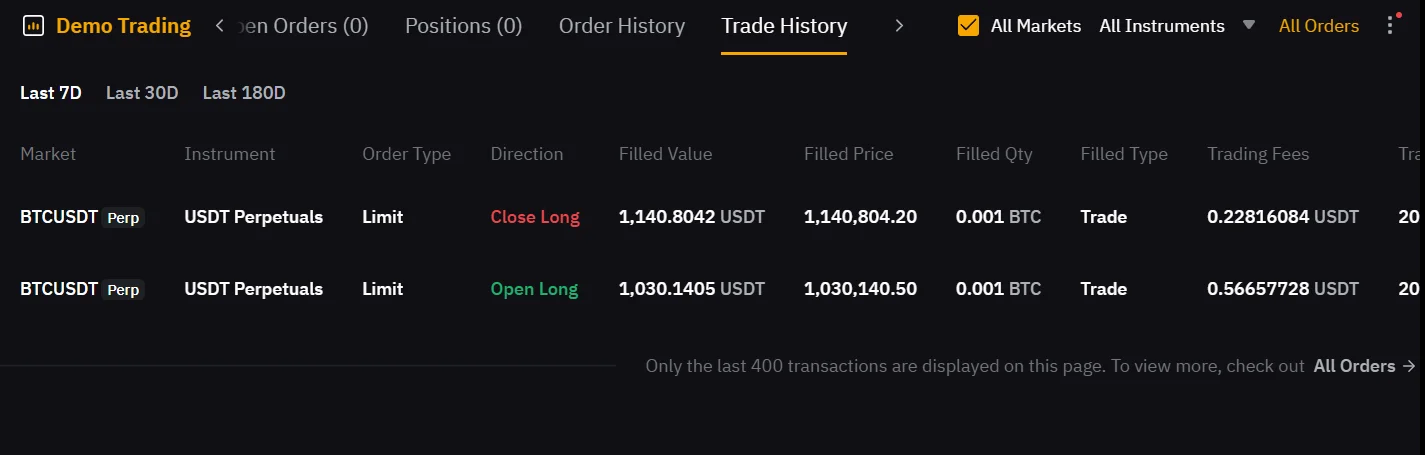The image size is (1425, 455).
Task: Click the Demo Trading title
Action: click(123, 26)
